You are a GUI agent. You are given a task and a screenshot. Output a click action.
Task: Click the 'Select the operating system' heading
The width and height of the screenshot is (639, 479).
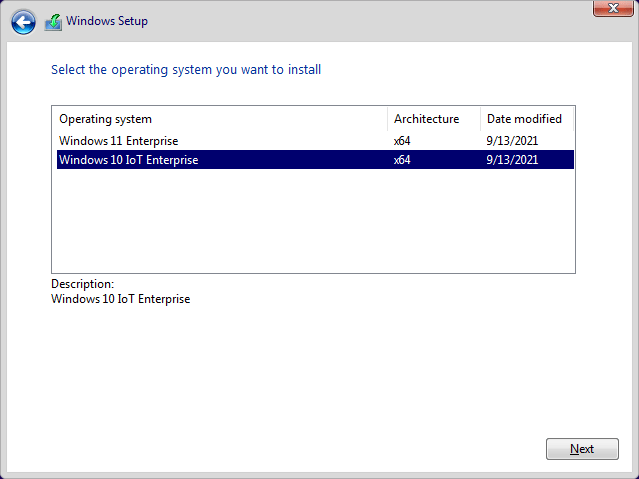pyautogui.click(x=186, y=70)
